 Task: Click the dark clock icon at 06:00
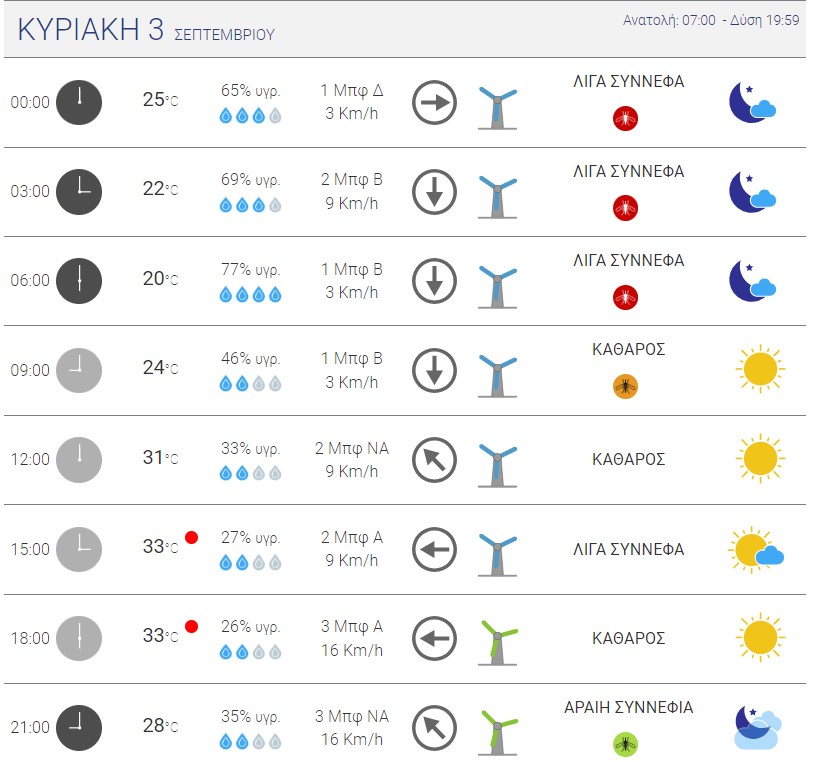tap(79, 281)
